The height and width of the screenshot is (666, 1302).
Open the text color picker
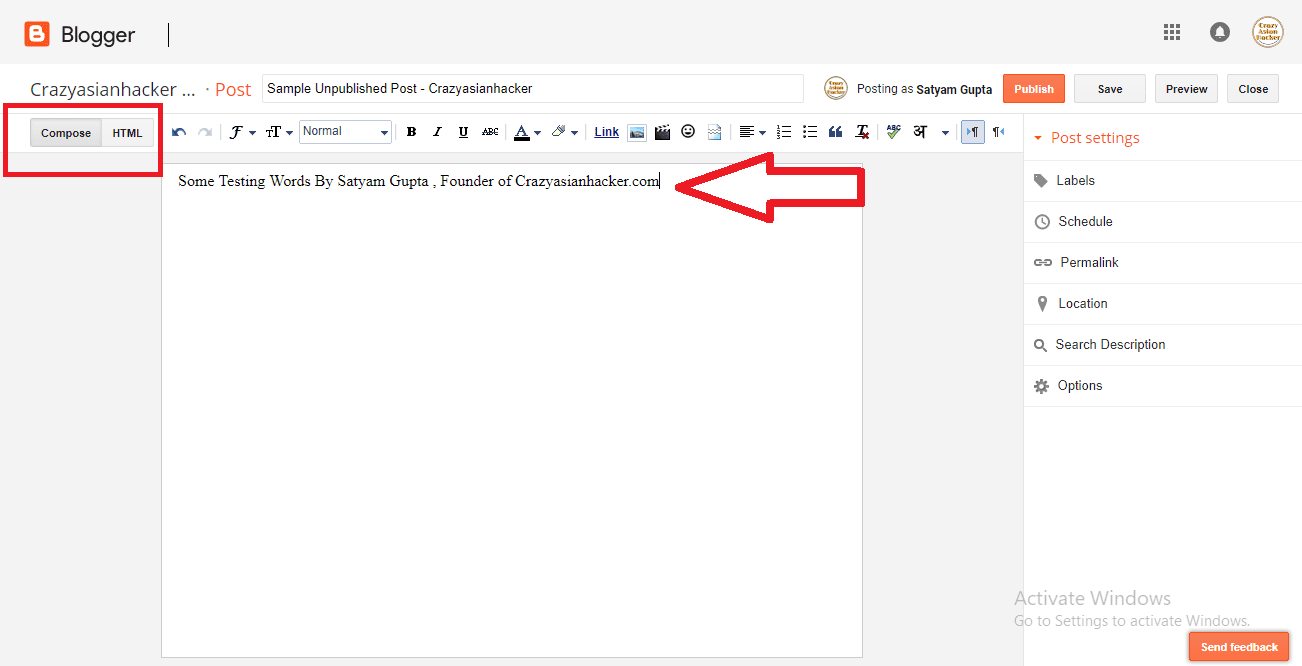pyautogui.click(x=523, y=131)
